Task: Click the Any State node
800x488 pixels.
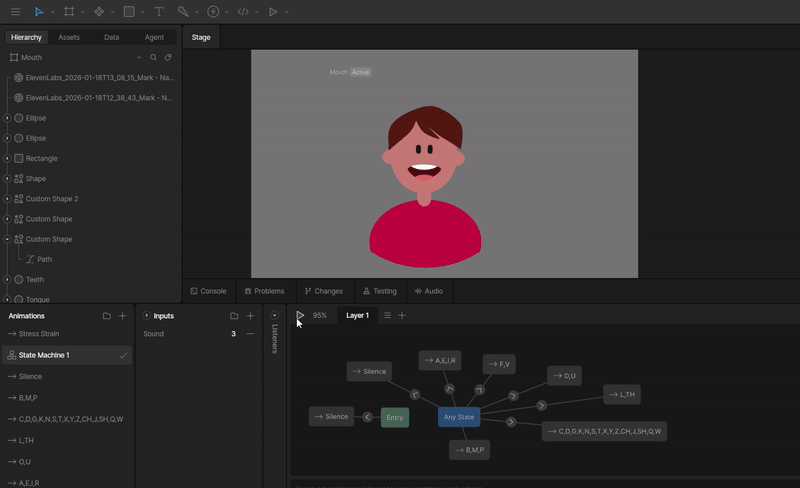Action: [x=459, y=417]
